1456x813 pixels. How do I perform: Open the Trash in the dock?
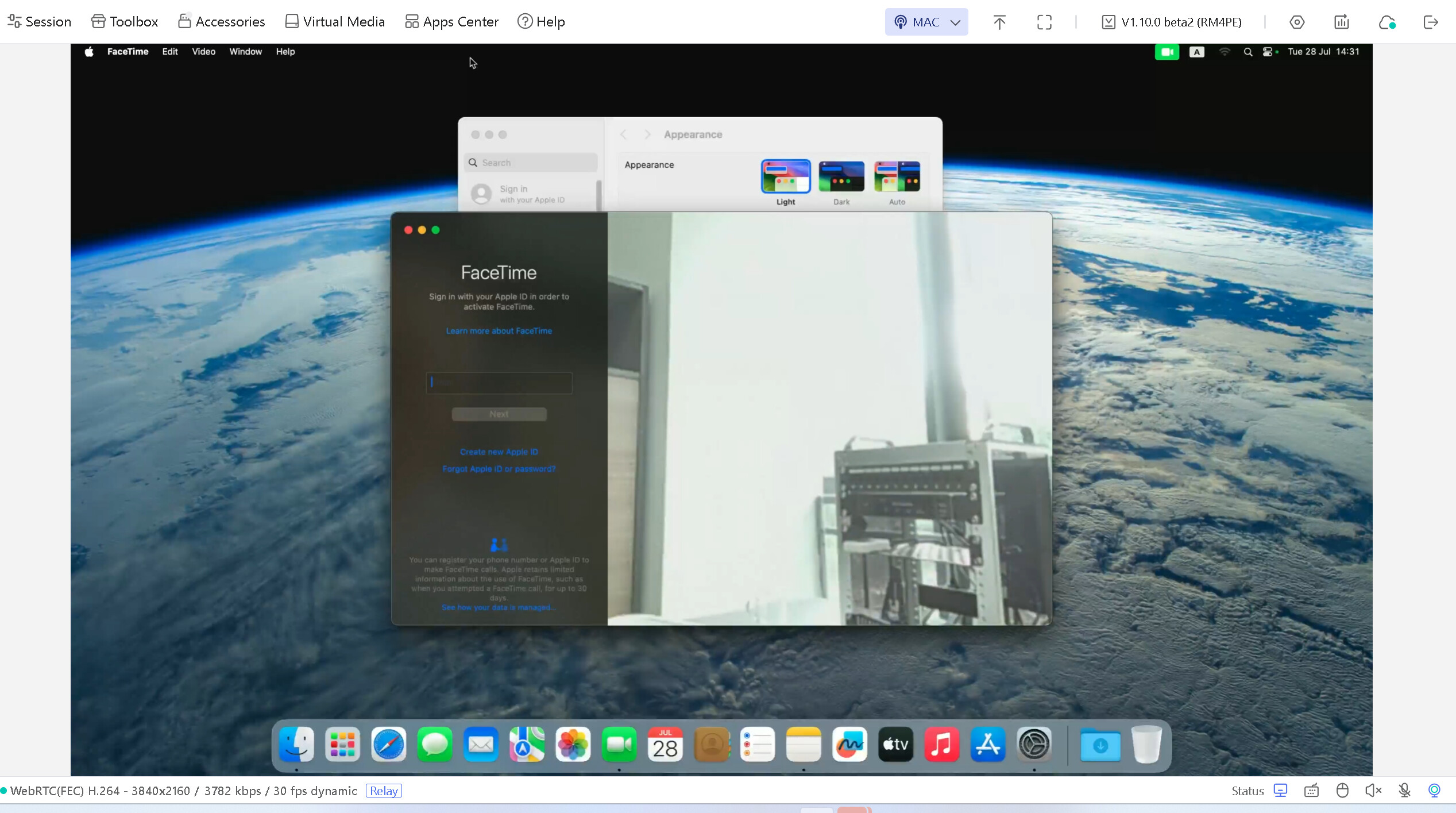tap(1146, 745)
